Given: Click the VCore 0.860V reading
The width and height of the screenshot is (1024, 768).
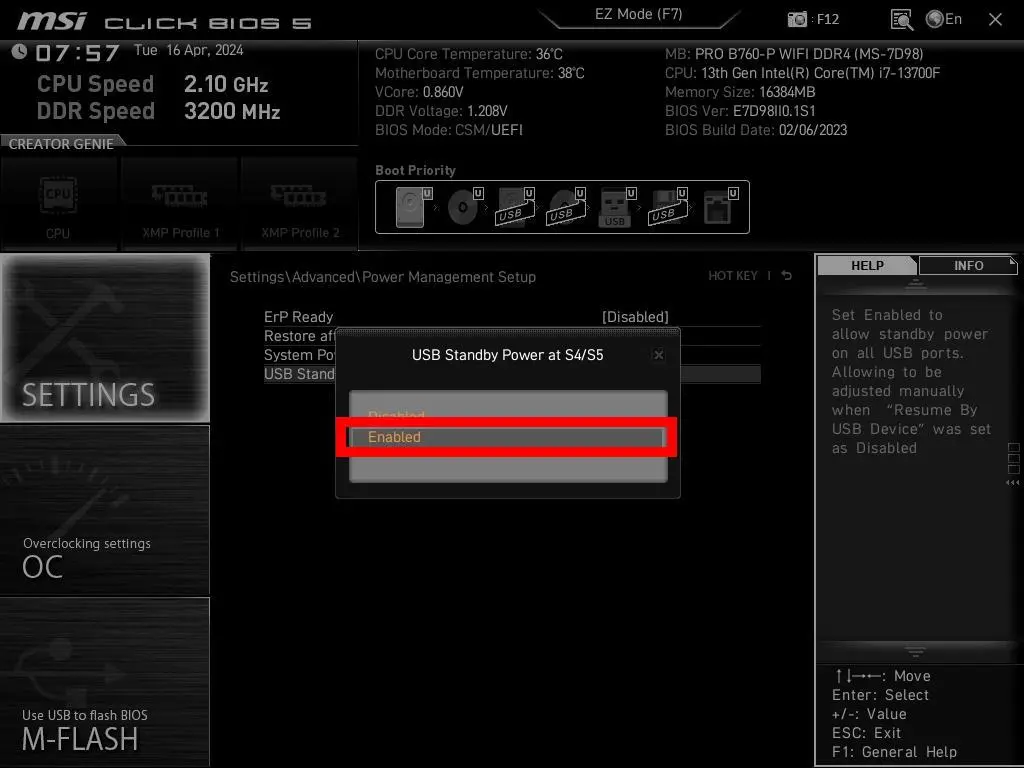Looking at the screenshot, I should [x=419, y=92].
